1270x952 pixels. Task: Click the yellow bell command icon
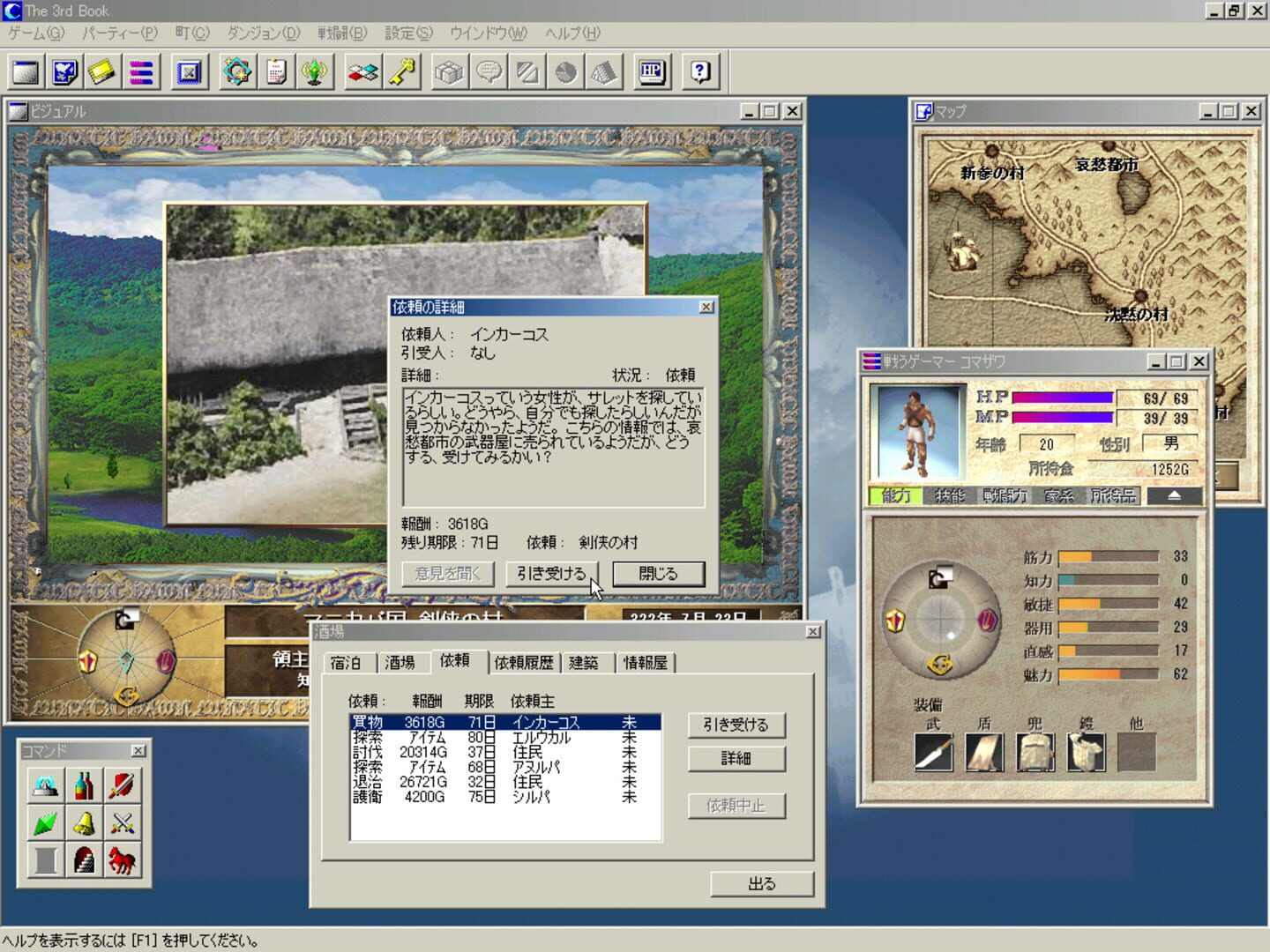pyautogui.click(x=84, y=824)
